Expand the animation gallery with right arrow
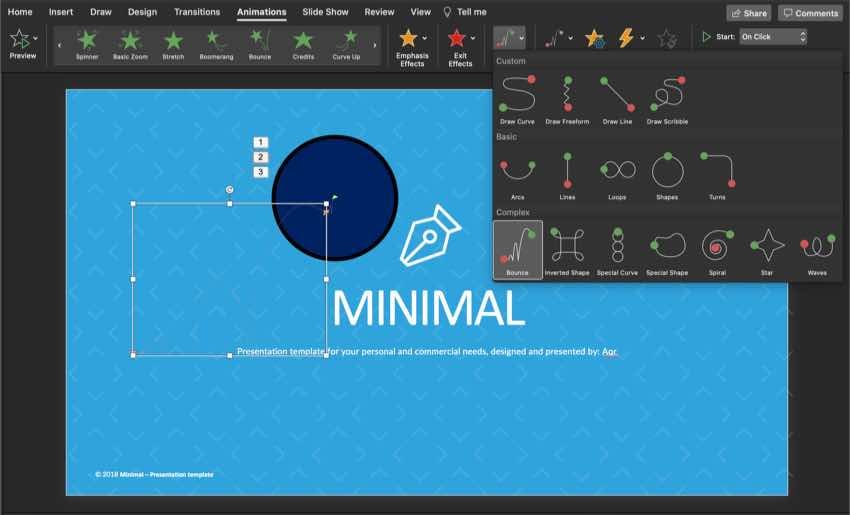This screenshot has width=850, height=515. (375, 45)
